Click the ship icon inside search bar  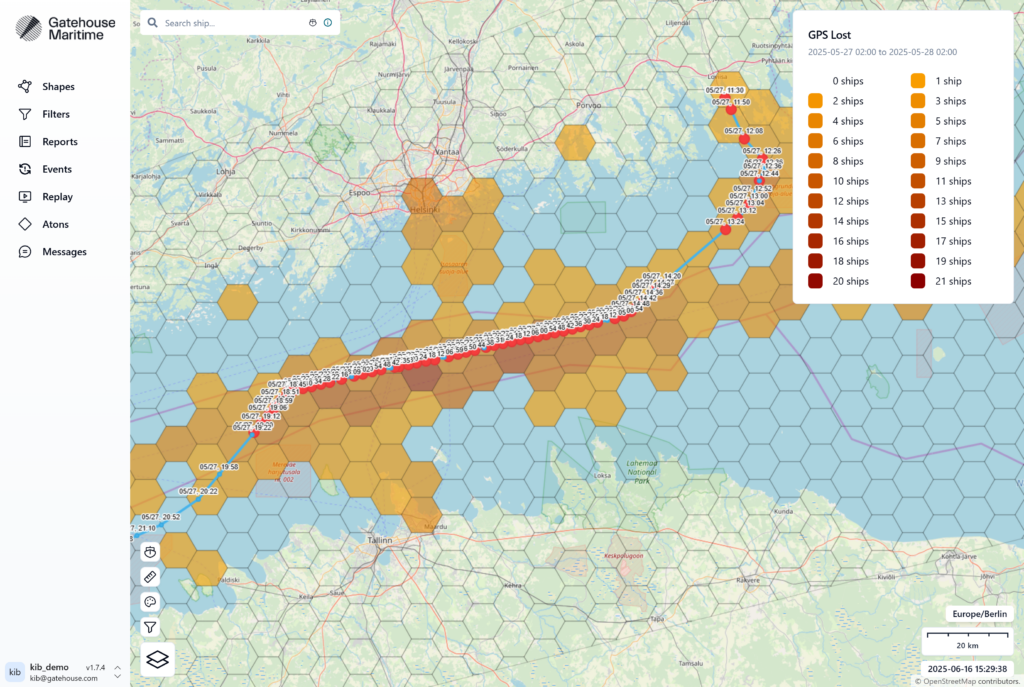(x=312, y=23)
